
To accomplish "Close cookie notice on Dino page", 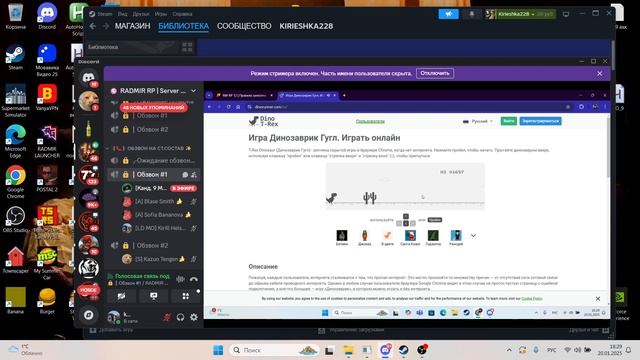I will coord(598,299).
